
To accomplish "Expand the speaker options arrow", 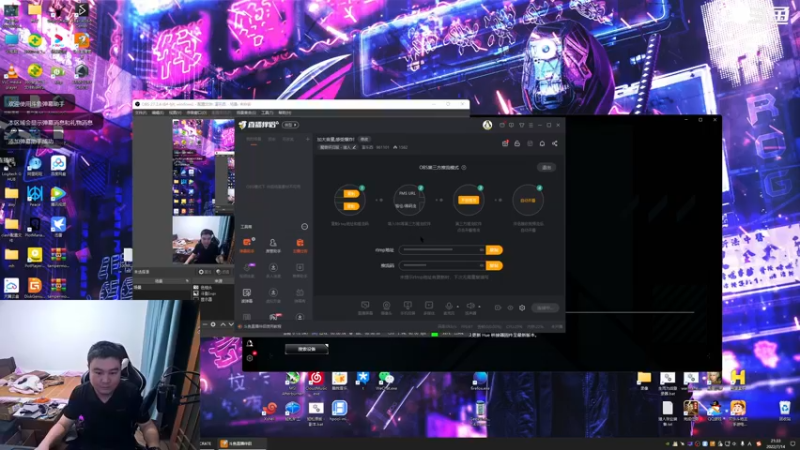I will click(480, 307).
